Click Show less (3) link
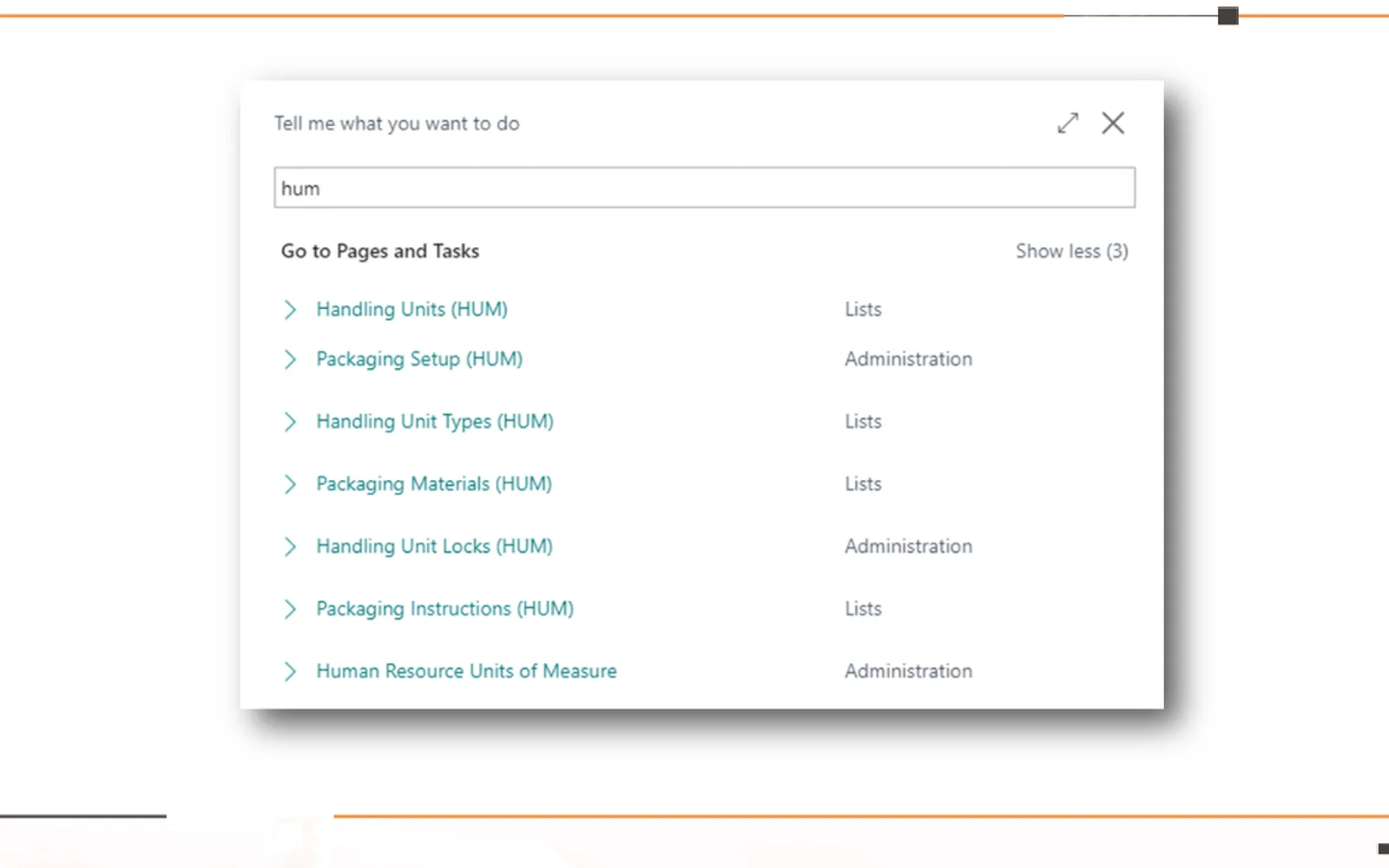Screen dimensions: 1389x868 [x=1072, y=251]
